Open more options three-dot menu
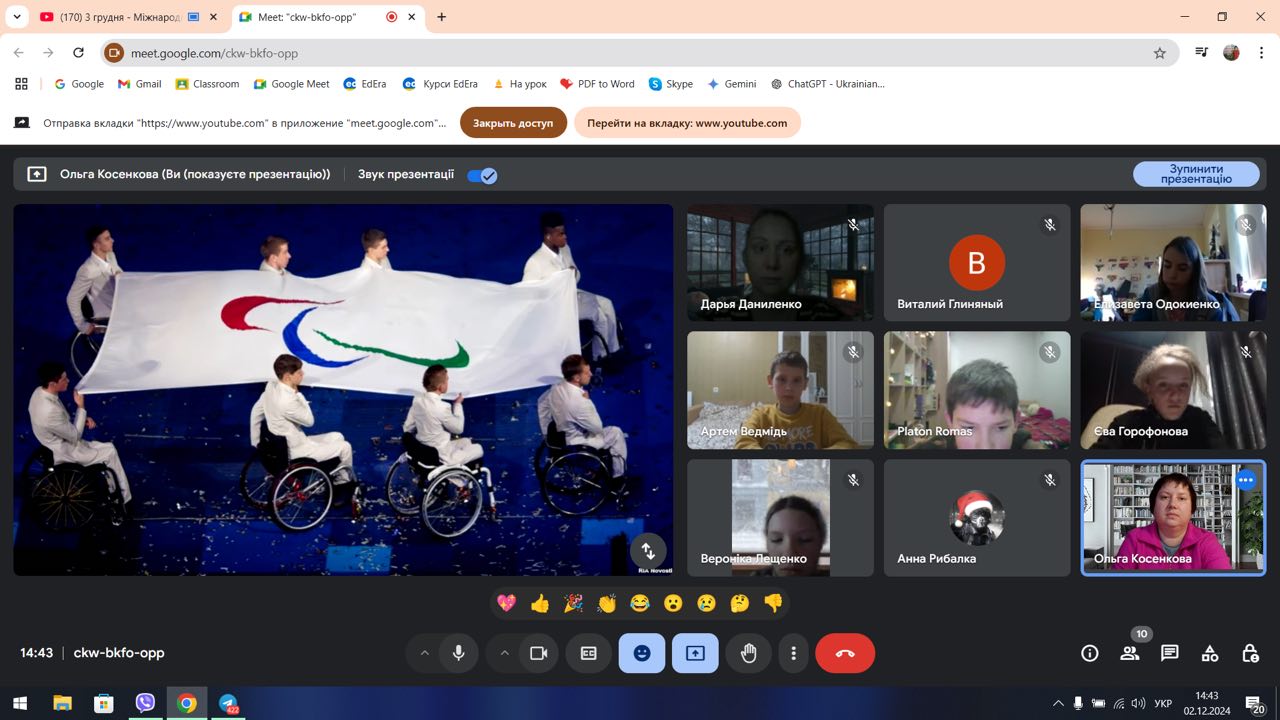 pos(794,653)
